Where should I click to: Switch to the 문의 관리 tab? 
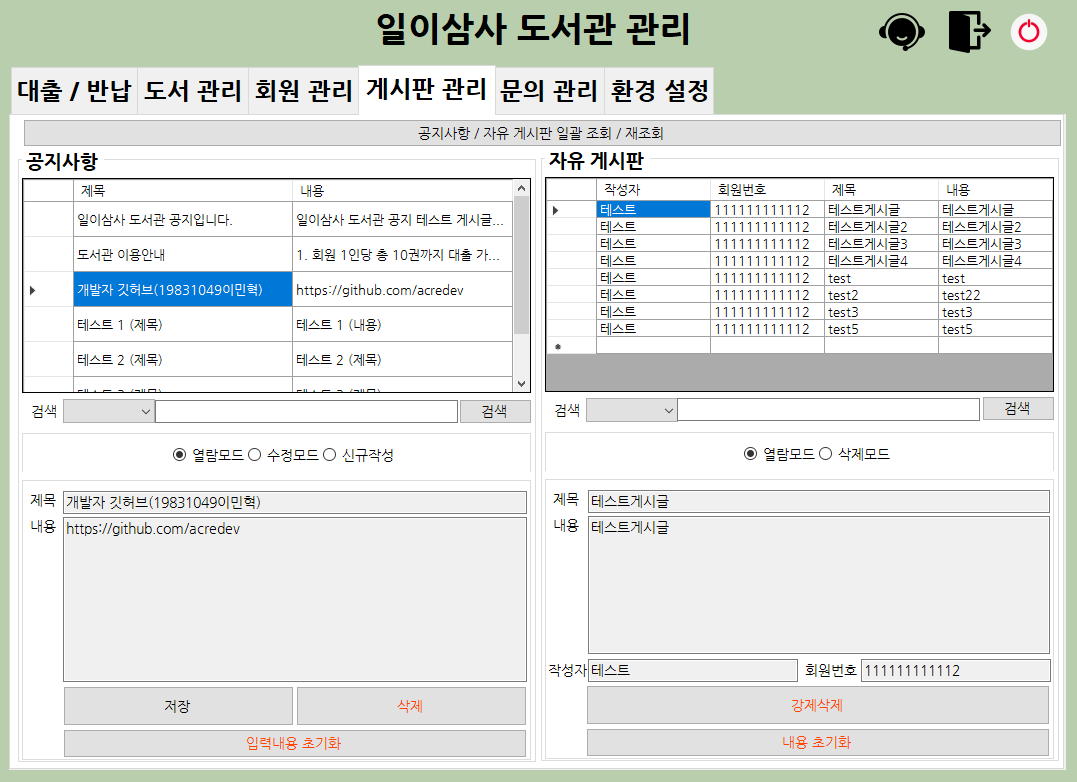tap(552, 89)
